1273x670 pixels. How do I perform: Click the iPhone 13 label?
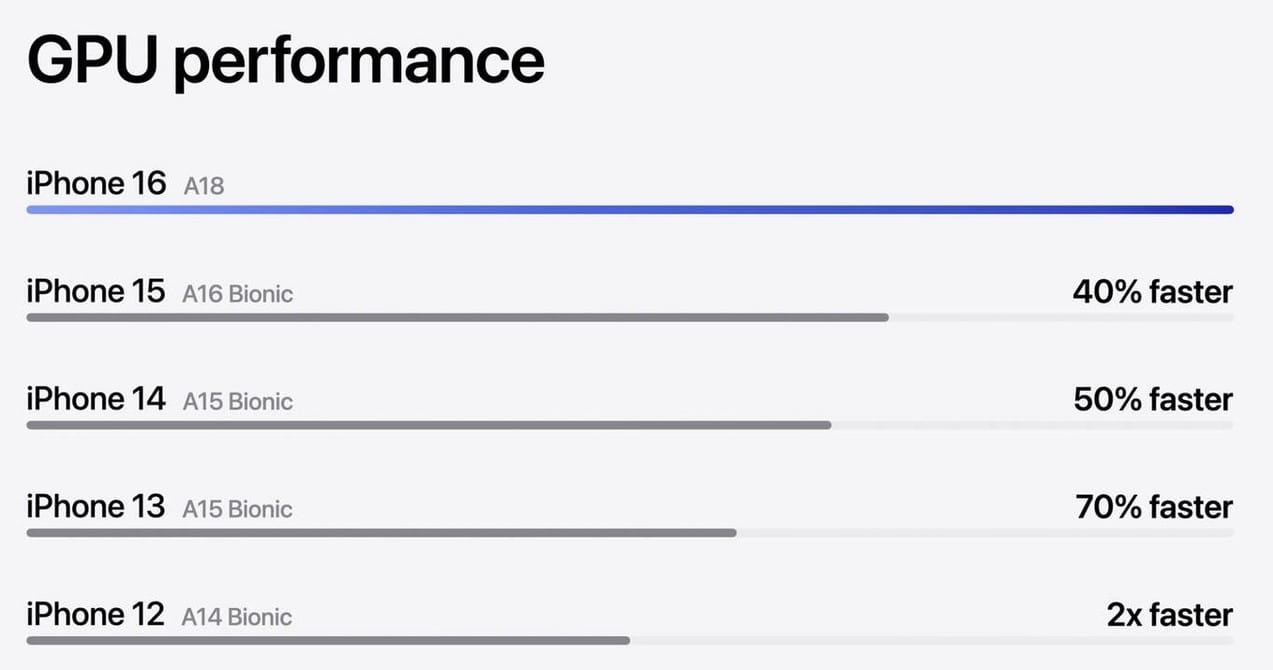pos(95,506)
